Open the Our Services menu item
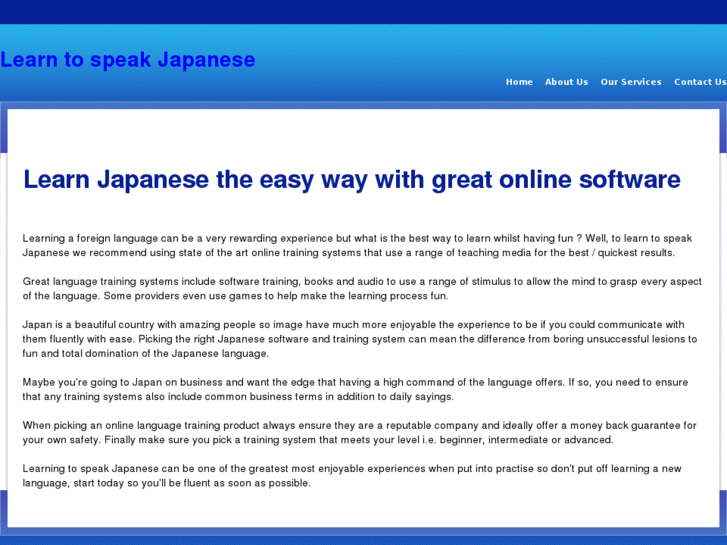Image resolution: width=727 pixels, height=545 pixels. pos(631,82)
